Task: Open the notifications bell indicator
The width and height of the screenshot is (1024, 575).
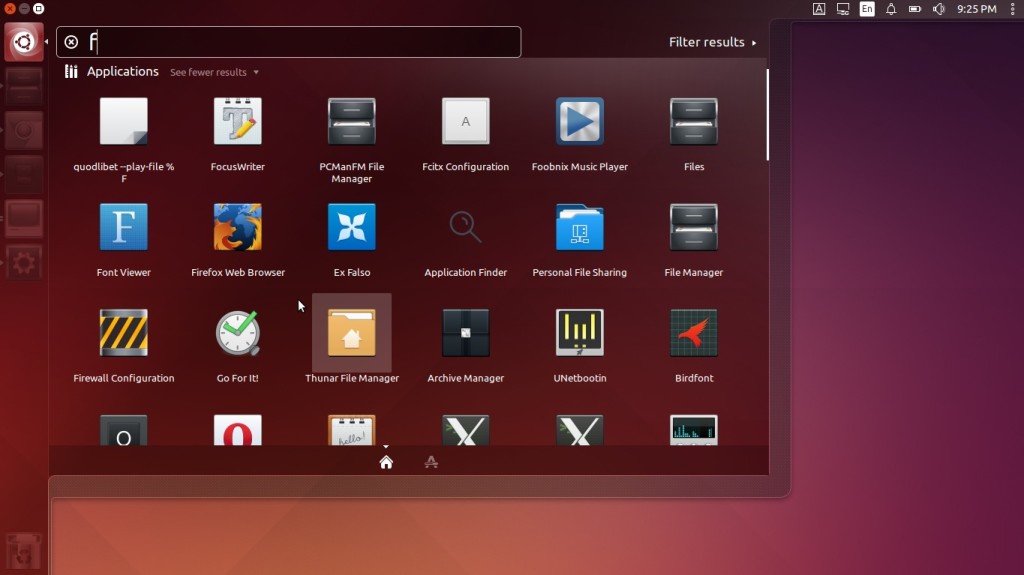Action: pyautogui.click(x=891, y=9)
